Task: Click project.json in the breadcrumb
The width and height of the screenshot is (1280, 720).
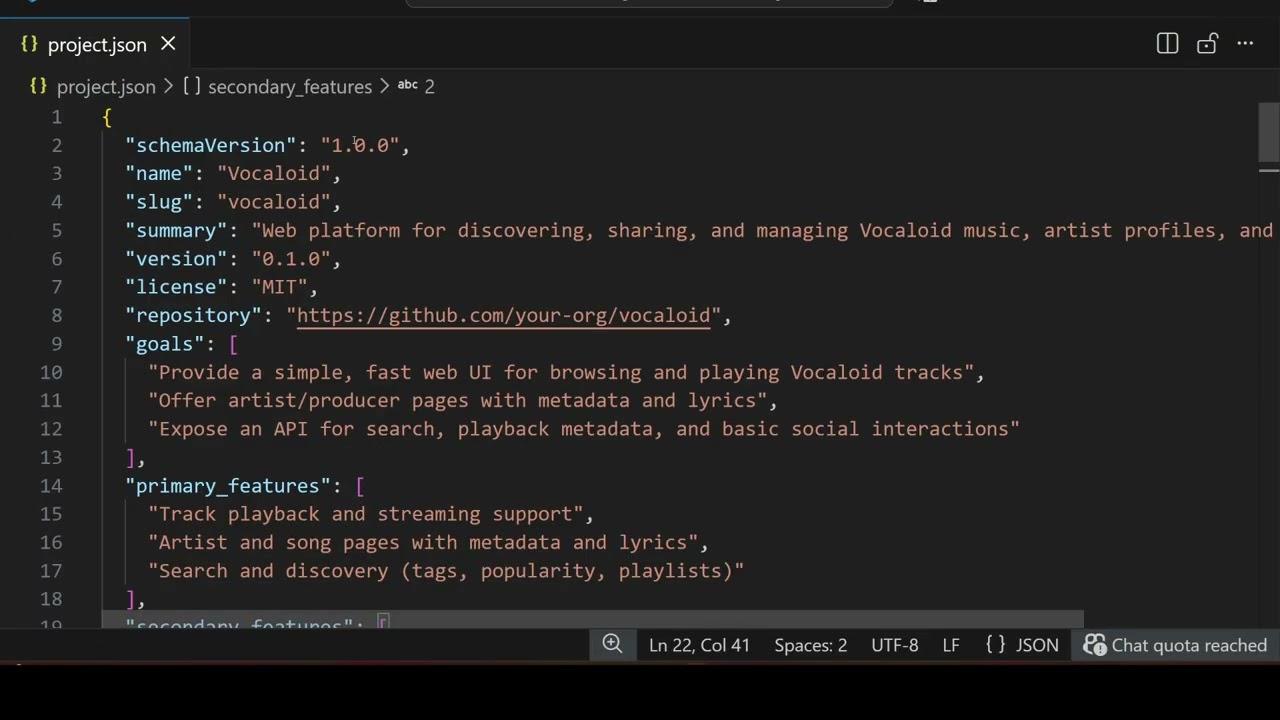Action: click(106, 87)
